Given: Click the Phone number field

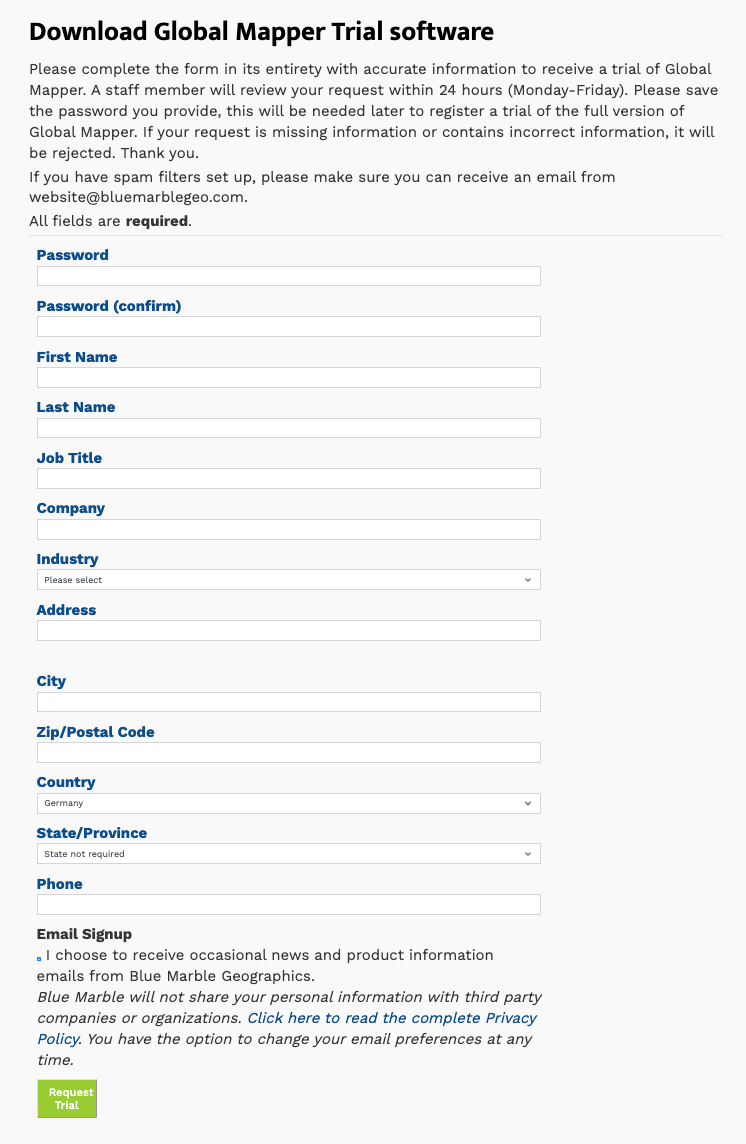Looking at the screenshot, I should (x=288, y=905).
